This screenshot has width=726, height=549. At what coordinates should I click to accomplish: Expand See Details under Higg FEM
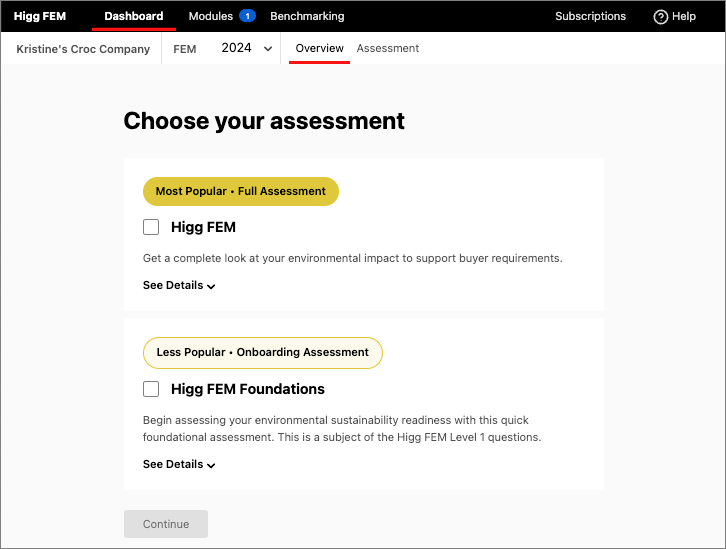click(179, 286)
